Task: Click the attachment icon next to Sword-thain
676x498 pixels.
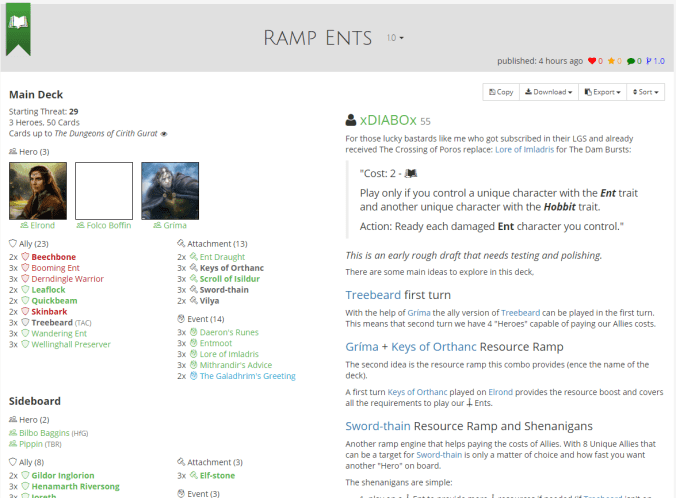Action: pyautogui.click(x=194, y=290)
